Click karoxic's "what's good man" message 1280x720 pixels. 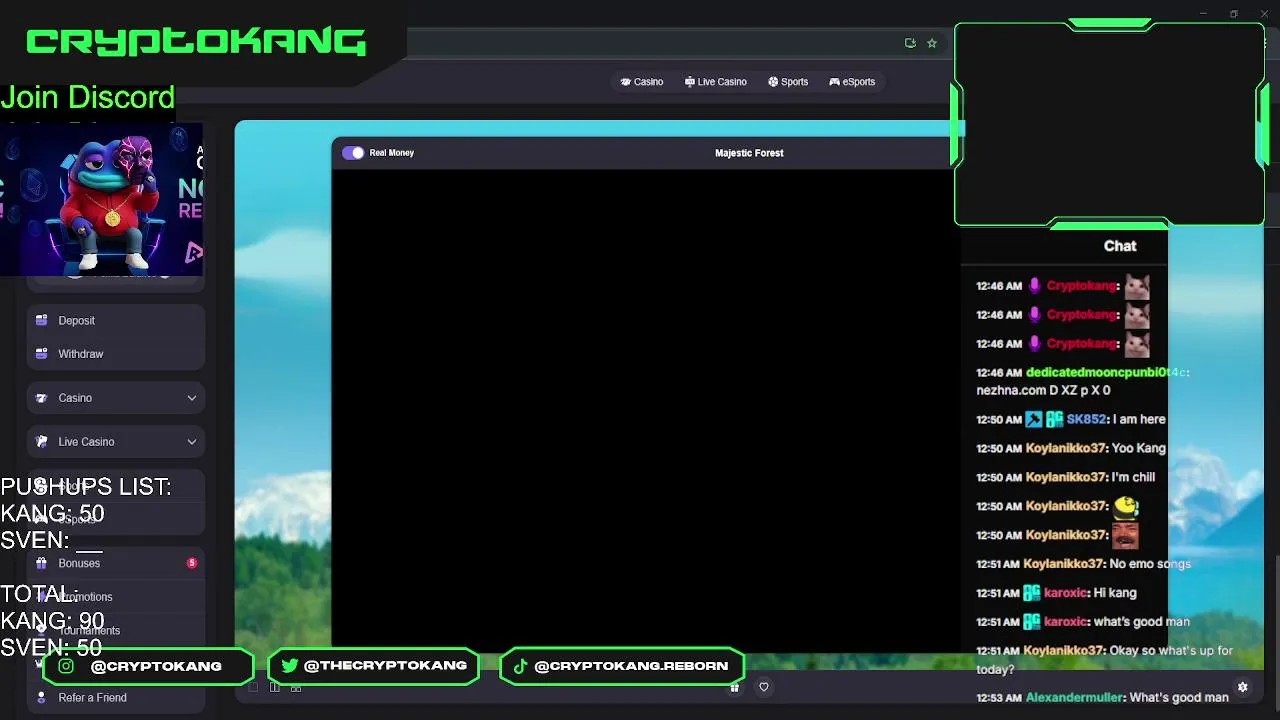(1141, 622)
